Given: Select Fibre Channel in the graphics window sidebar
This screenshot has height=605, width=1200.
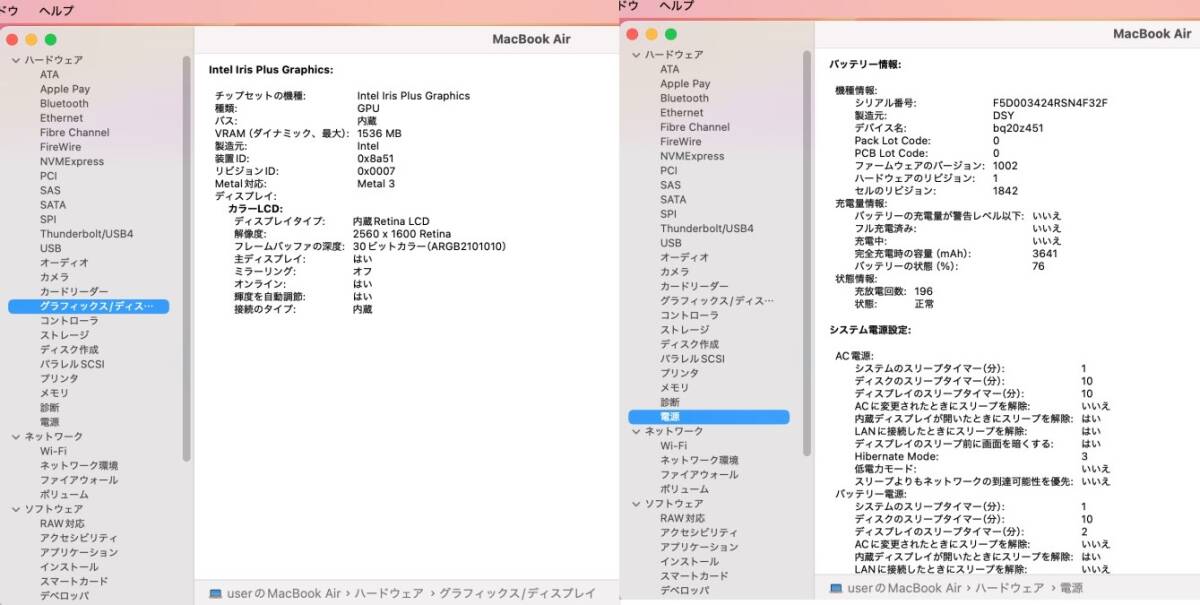Looking at the screenshot, I should (x=75, y=133).
